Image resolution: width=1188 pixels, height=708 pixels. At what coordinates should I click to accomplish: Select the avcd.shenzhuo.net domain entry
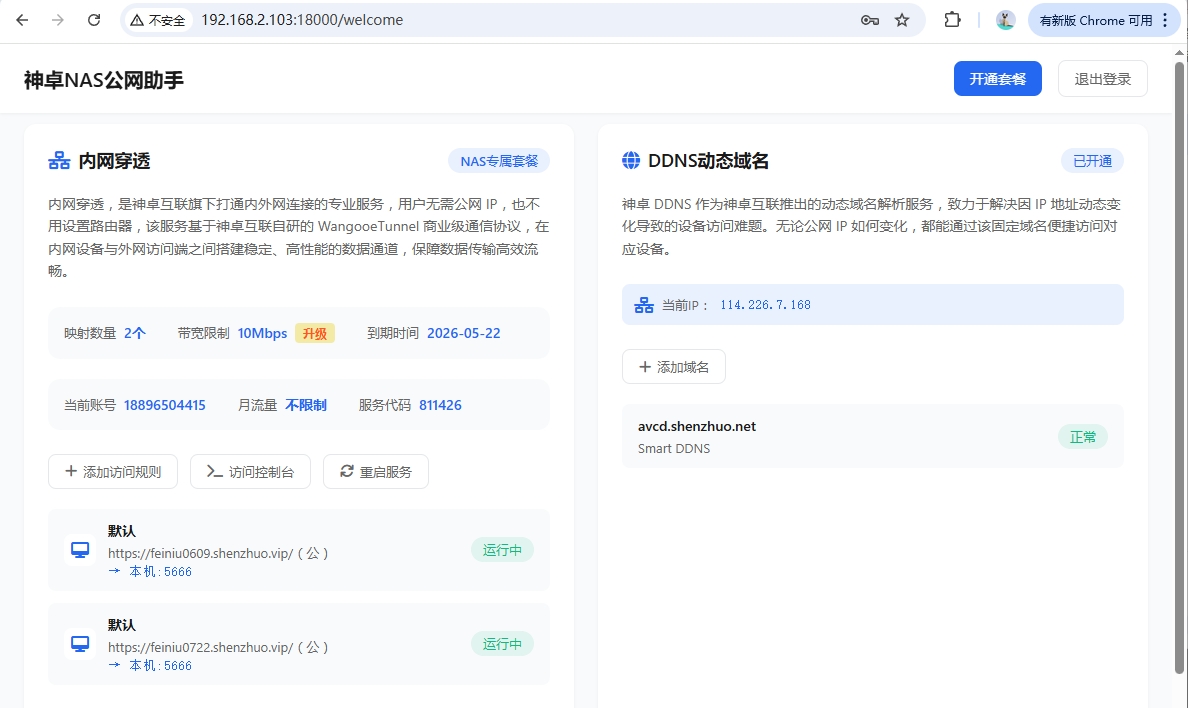697,426
